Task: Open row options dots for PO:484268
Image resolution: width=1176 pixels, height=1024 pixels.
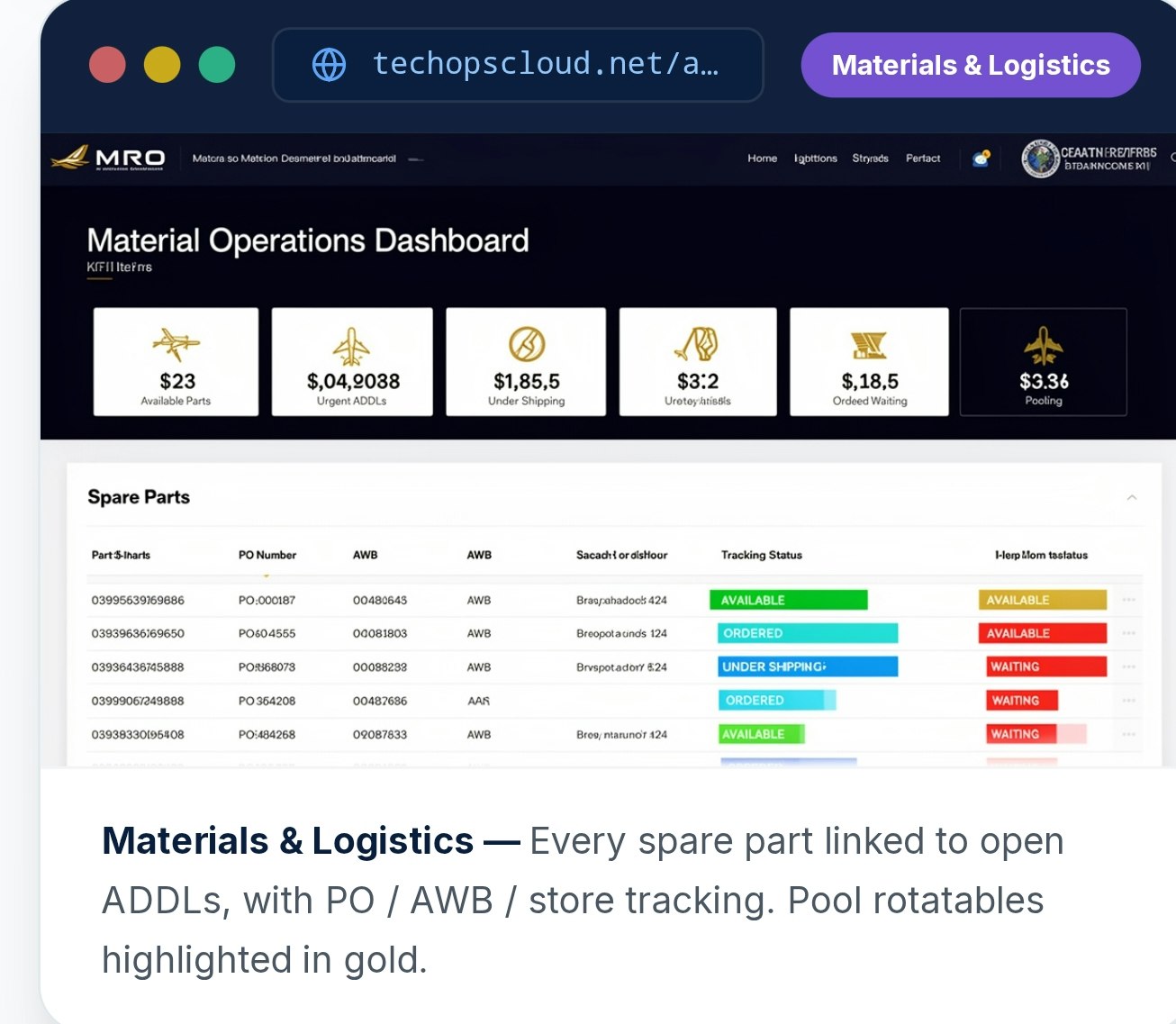Action: tap(1129, 735)
